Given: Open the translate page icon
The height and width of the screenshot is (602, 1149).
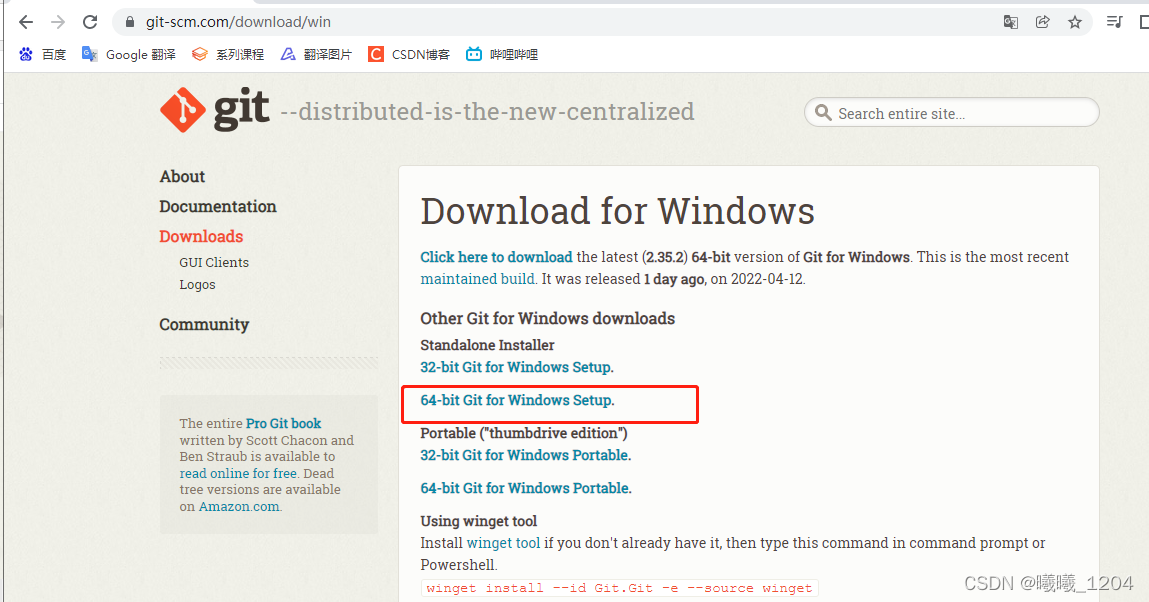Looking at the screenshot, I should 1011,22.
